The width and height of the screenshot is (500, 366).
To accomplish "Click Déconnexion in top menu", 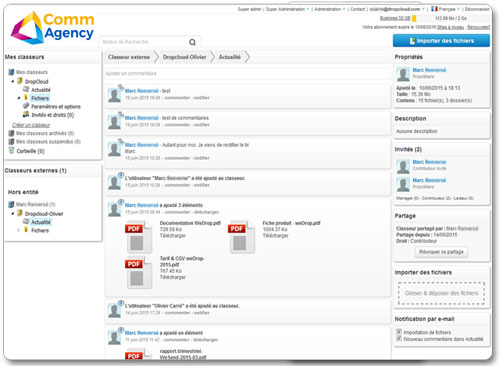I will coord(477,9).
